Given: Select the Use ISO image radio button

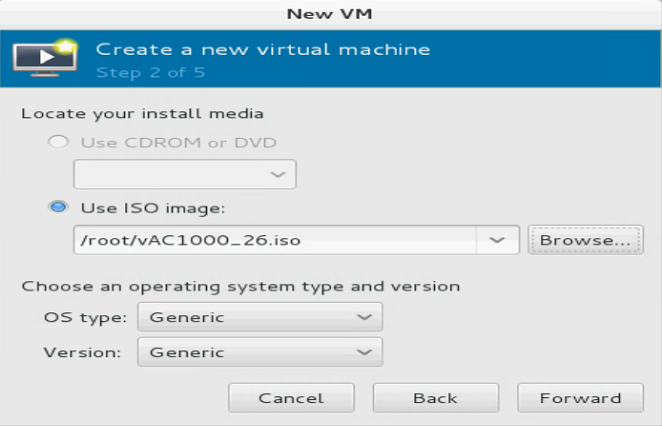Looking at the screenshot, I should tap(58, 207).
